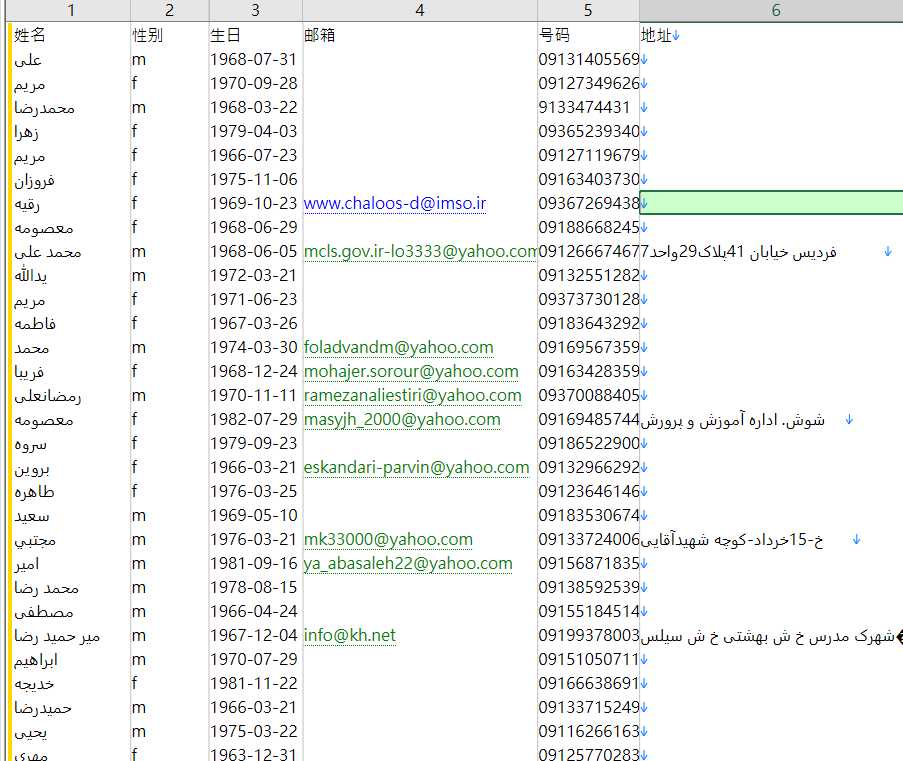Select birthday cell 1967-12-04

pyautogui.click(x=255, y=635)
